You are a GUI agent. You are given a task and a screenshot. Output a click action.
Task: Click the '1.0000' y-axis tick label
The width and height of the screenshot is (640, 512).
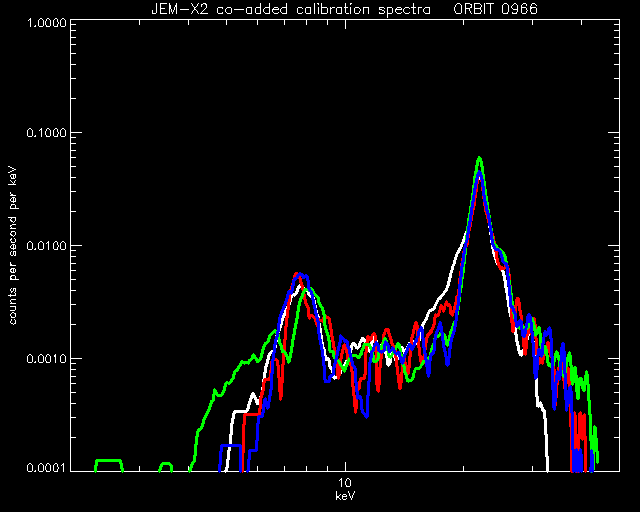(47, 22)
